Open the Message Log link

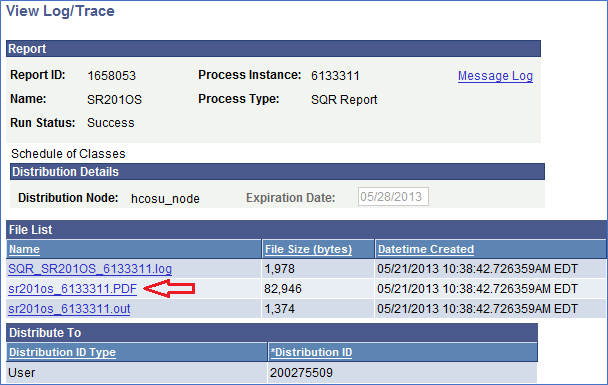[495, 76]
